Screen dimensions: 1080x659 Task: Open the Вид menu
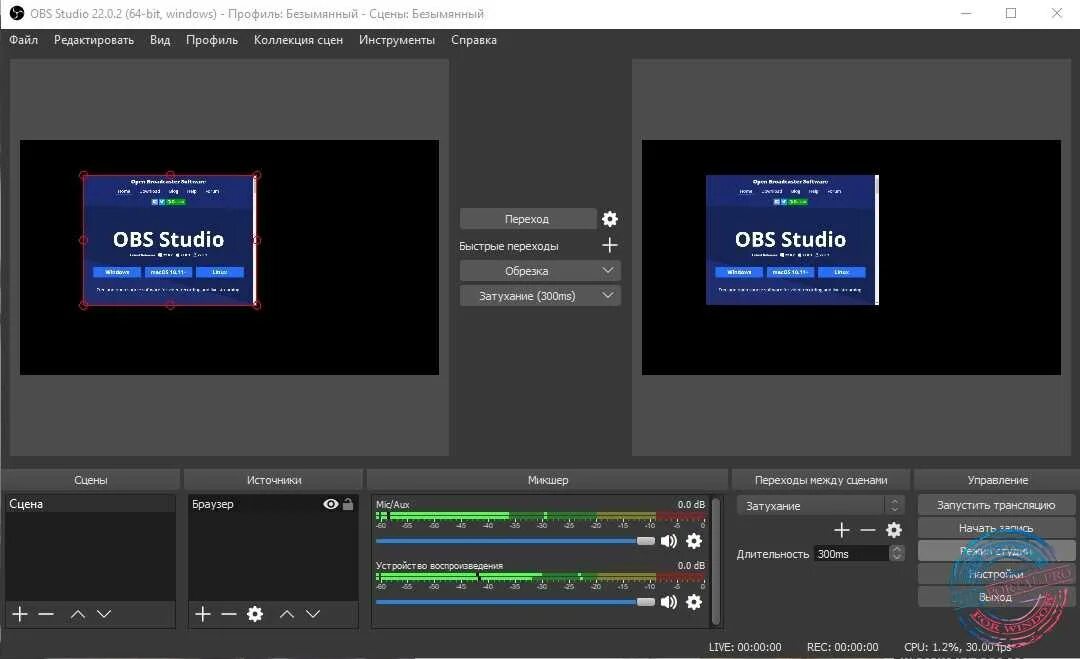click(x=160, y=40)
